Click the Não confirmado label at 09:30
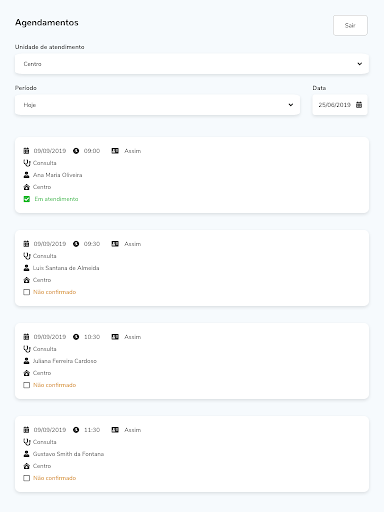 click(55, 292)
